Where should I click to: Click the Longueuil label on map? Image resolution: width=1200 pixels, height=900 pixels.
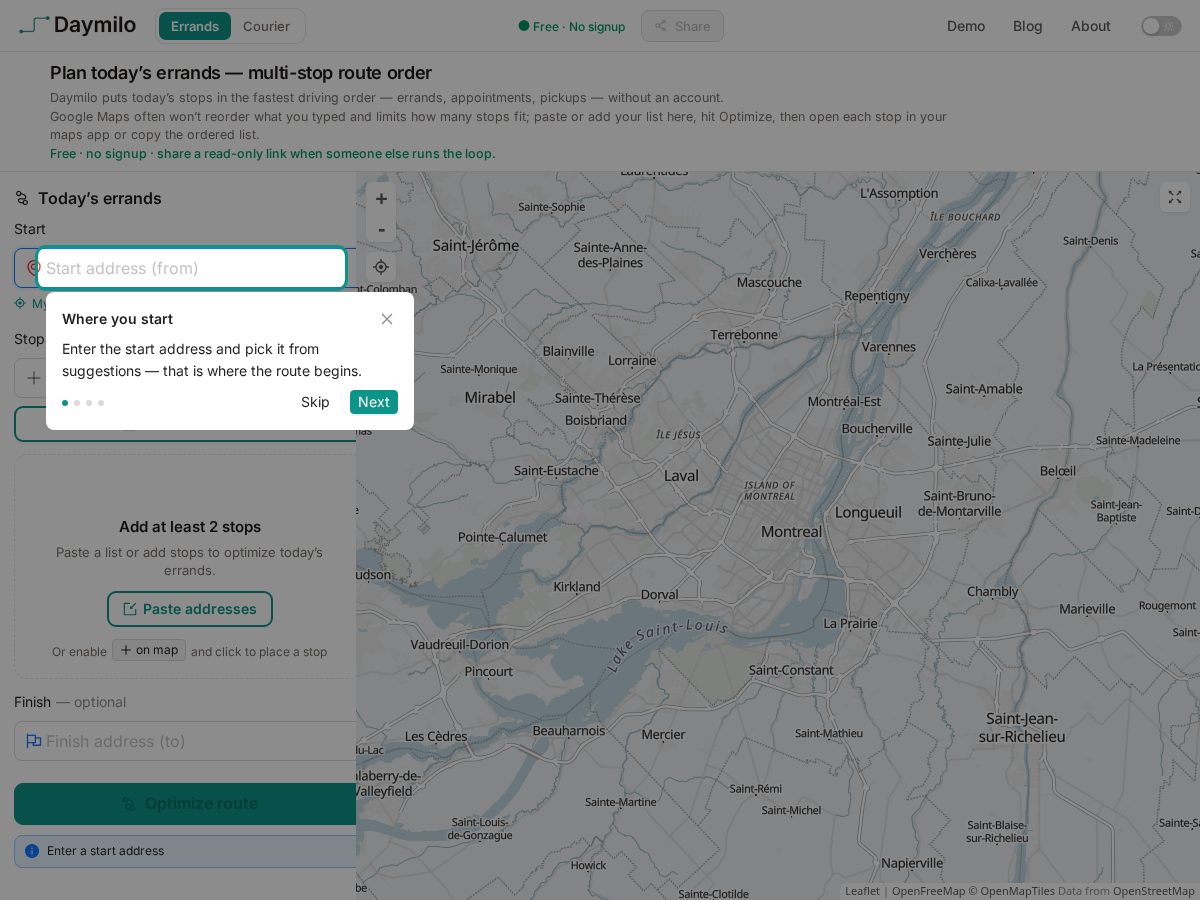click(x=868, y=512)
